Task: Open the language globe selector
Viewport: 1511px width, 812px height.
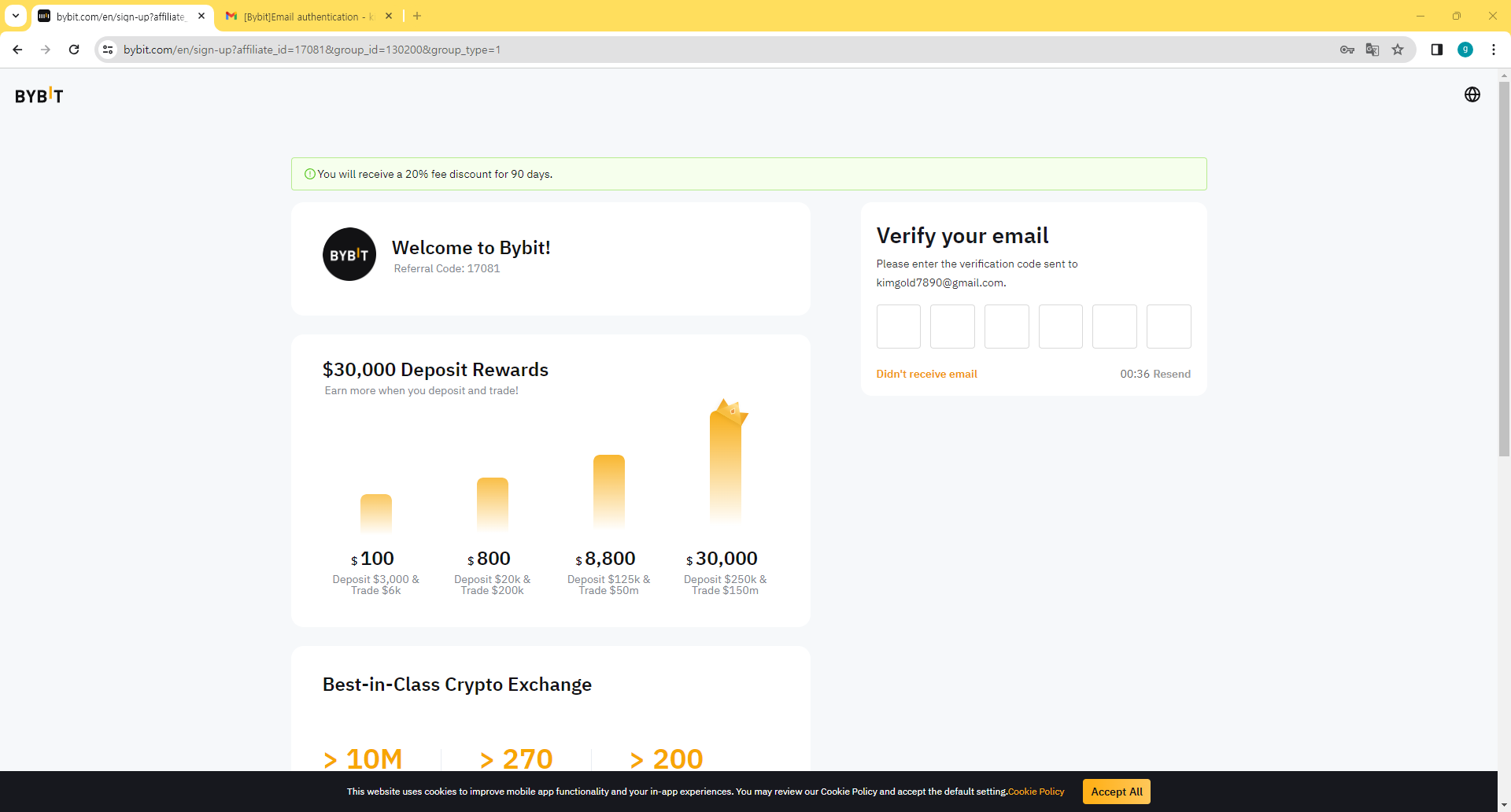Action: [x=1472, y=94]
